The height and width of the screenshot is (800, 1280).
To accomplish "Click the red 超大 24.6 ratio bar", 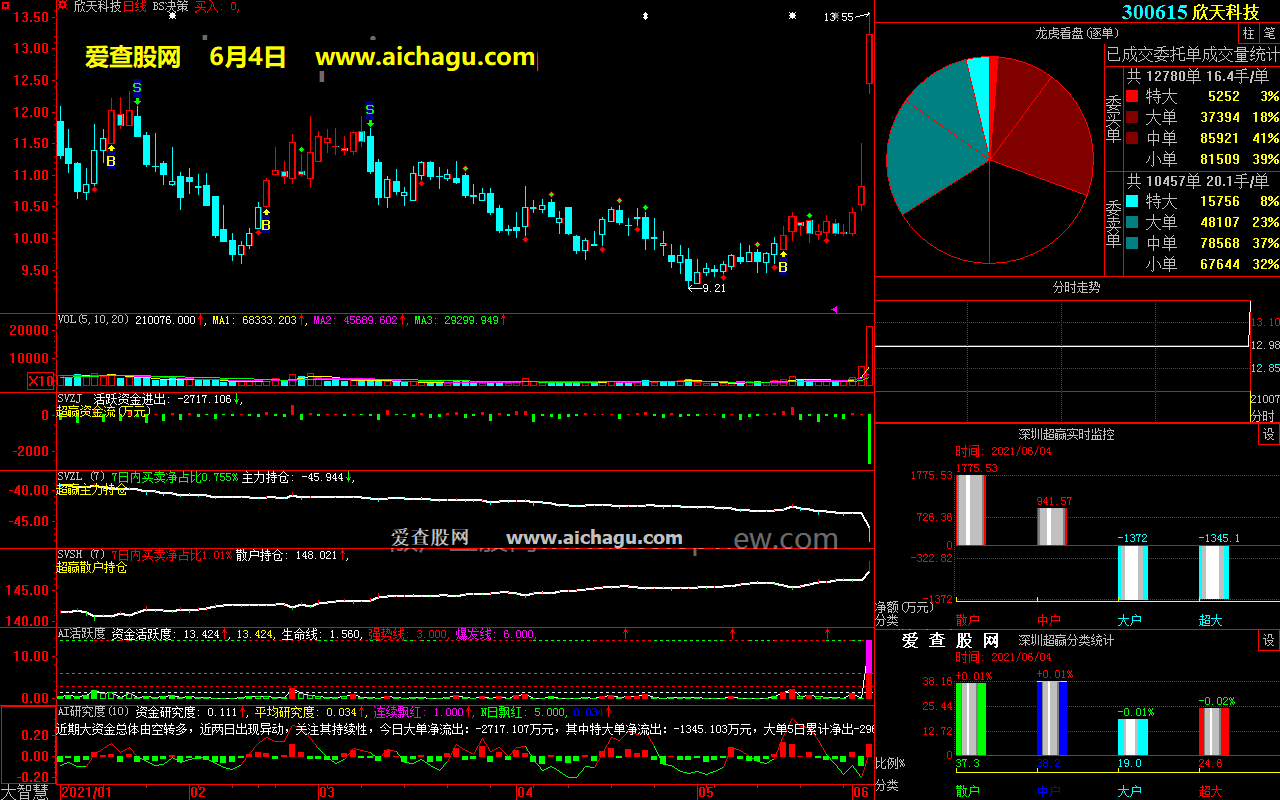I will (1213, 731).
